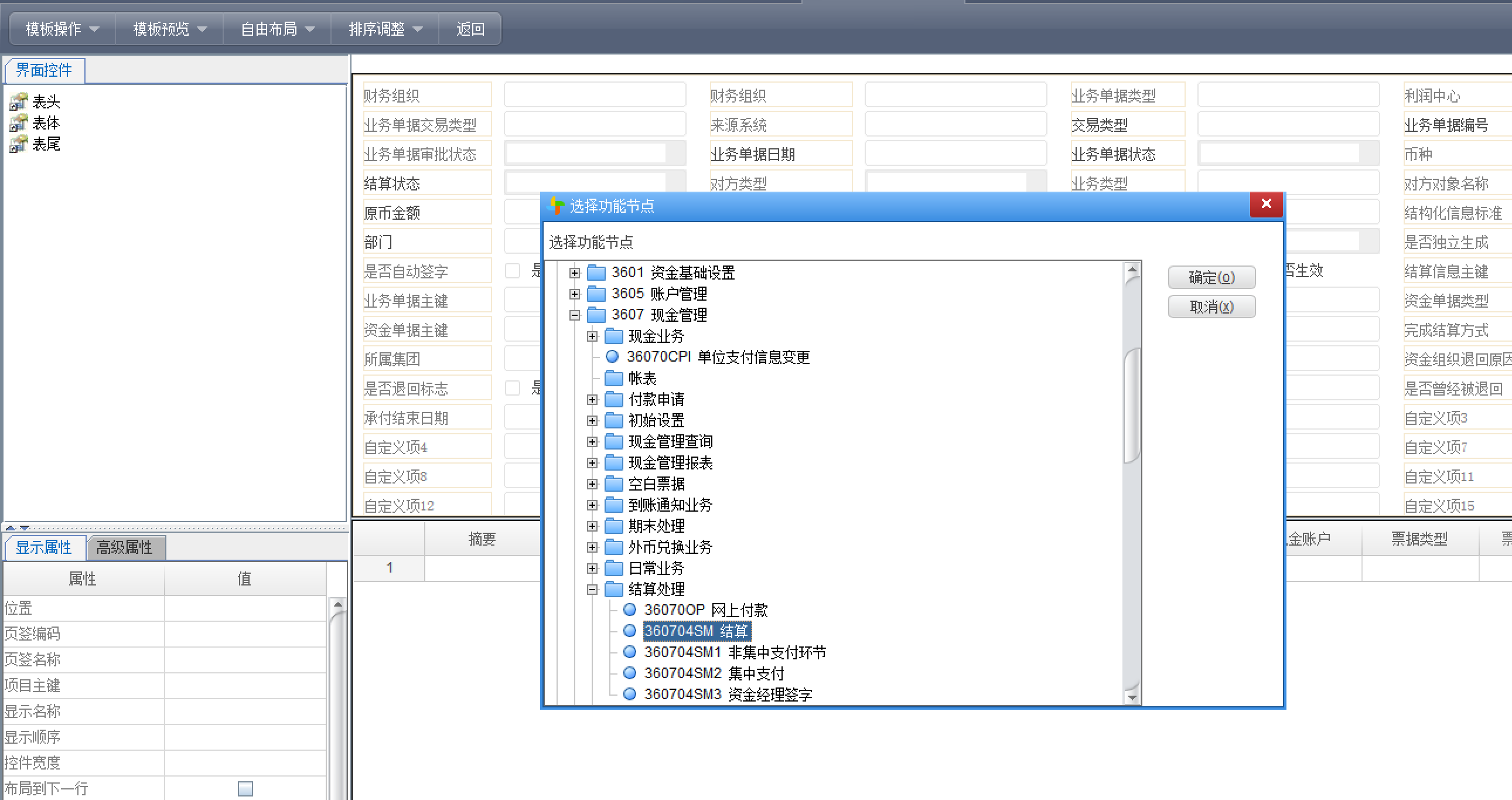Screen dimensions: 1512x800
Task: Open the 模板预览 dropdown menu
Action: pyautogui.click(x=170, y=29)
